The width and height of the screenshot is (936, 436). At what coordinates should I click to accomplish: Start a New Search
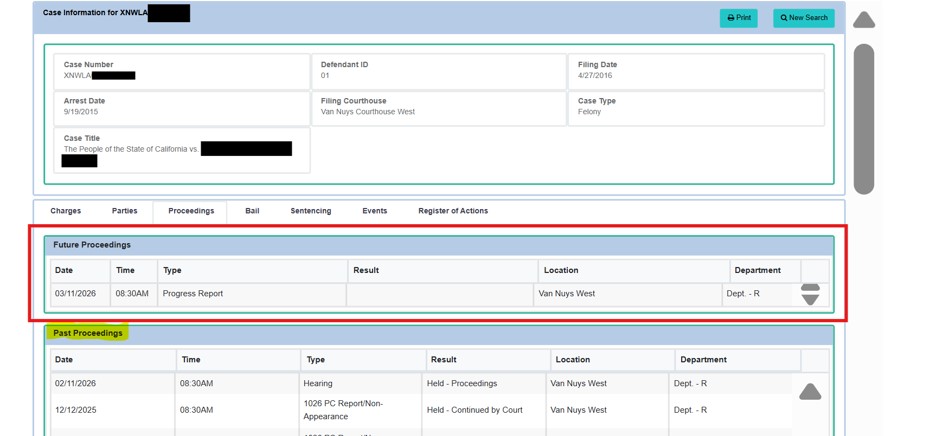803,18
